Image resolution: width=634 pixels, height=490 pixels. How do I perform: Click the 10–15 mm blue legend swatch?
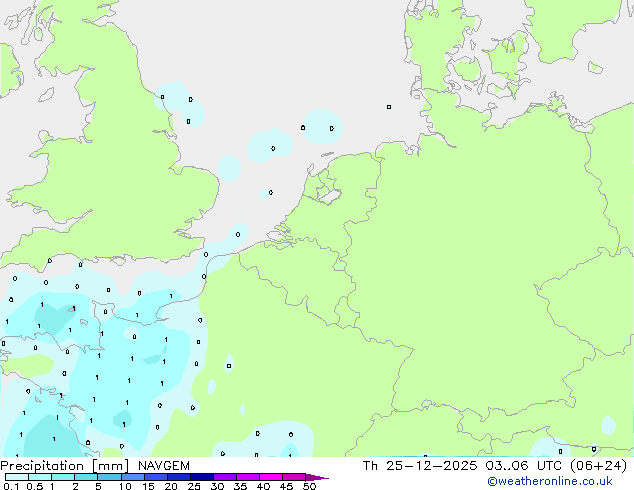133,477
